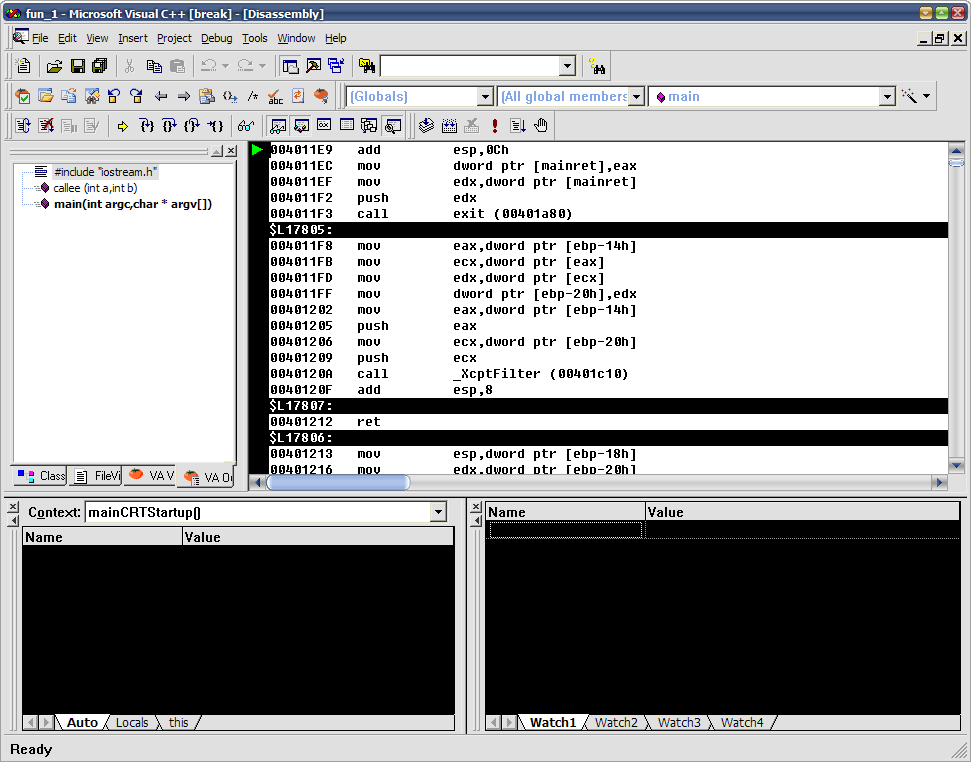Switch to the Watch2 tab
Viewport: 971px width, 762px height.
pos(617,722)
